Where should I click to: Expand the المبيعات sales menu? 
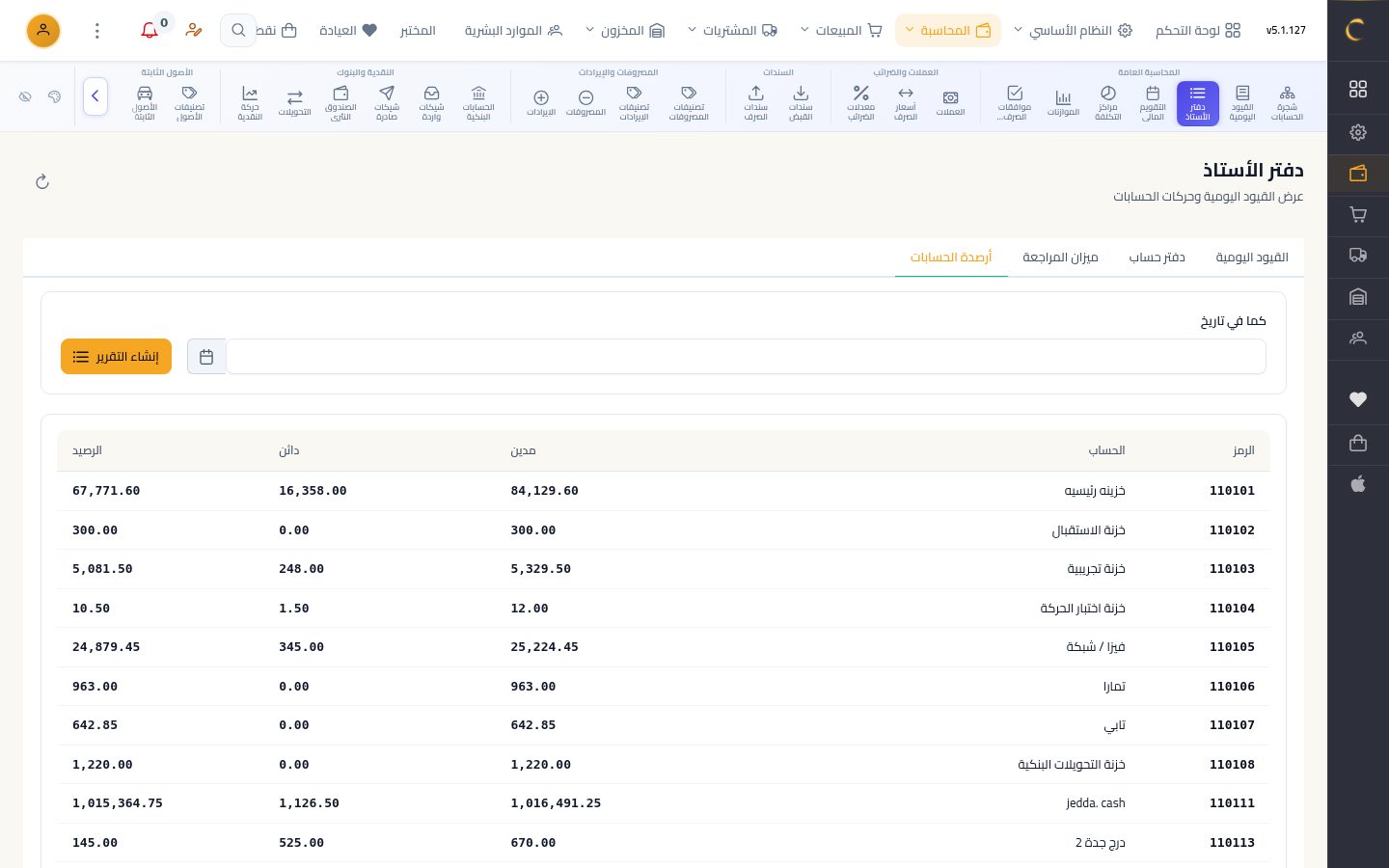(841, 31)
